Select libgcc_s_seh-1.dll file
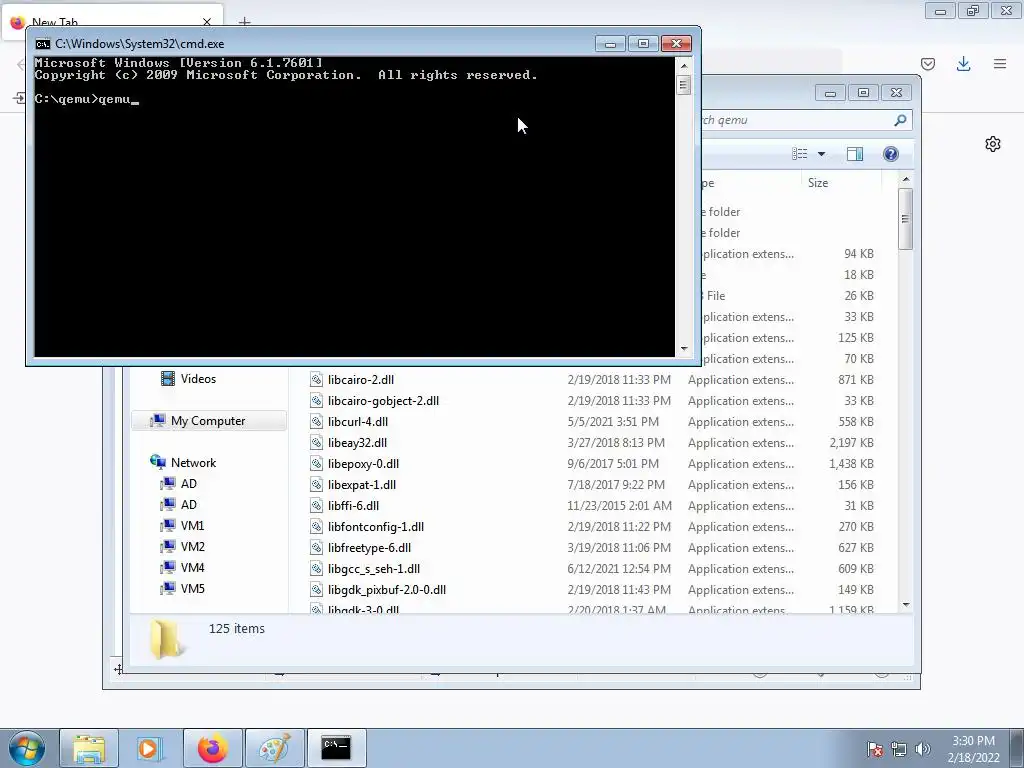1024x768 pixels. click(x=374, y=569)
